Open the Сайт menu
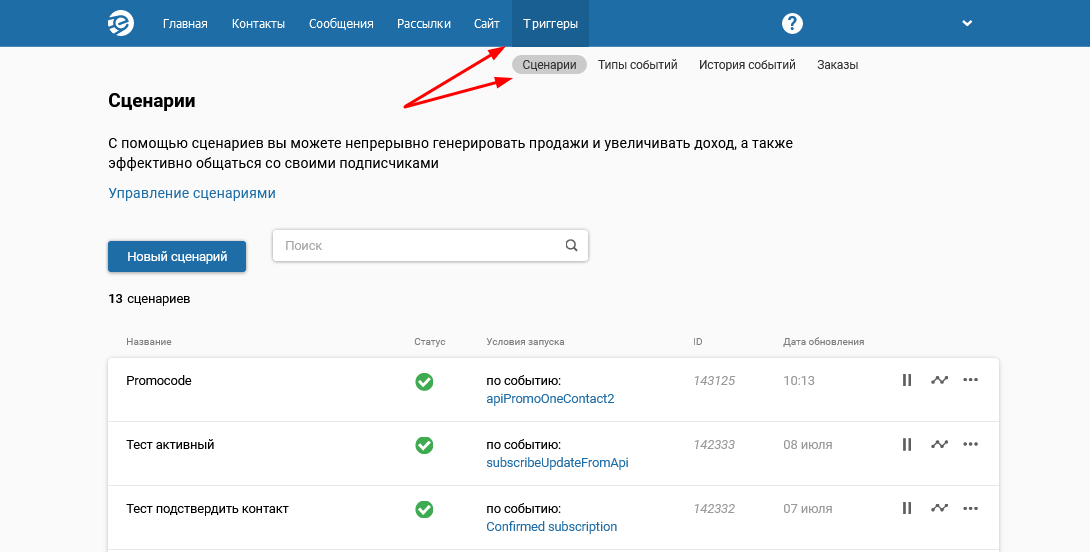 pyautogui.click(x=487, y=24)
